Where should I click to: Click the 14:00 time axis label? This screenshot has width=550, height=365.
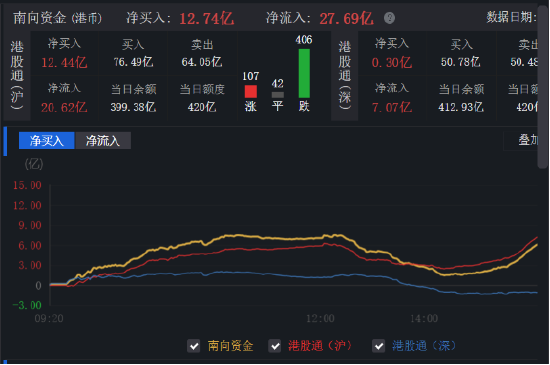point(424,318)
